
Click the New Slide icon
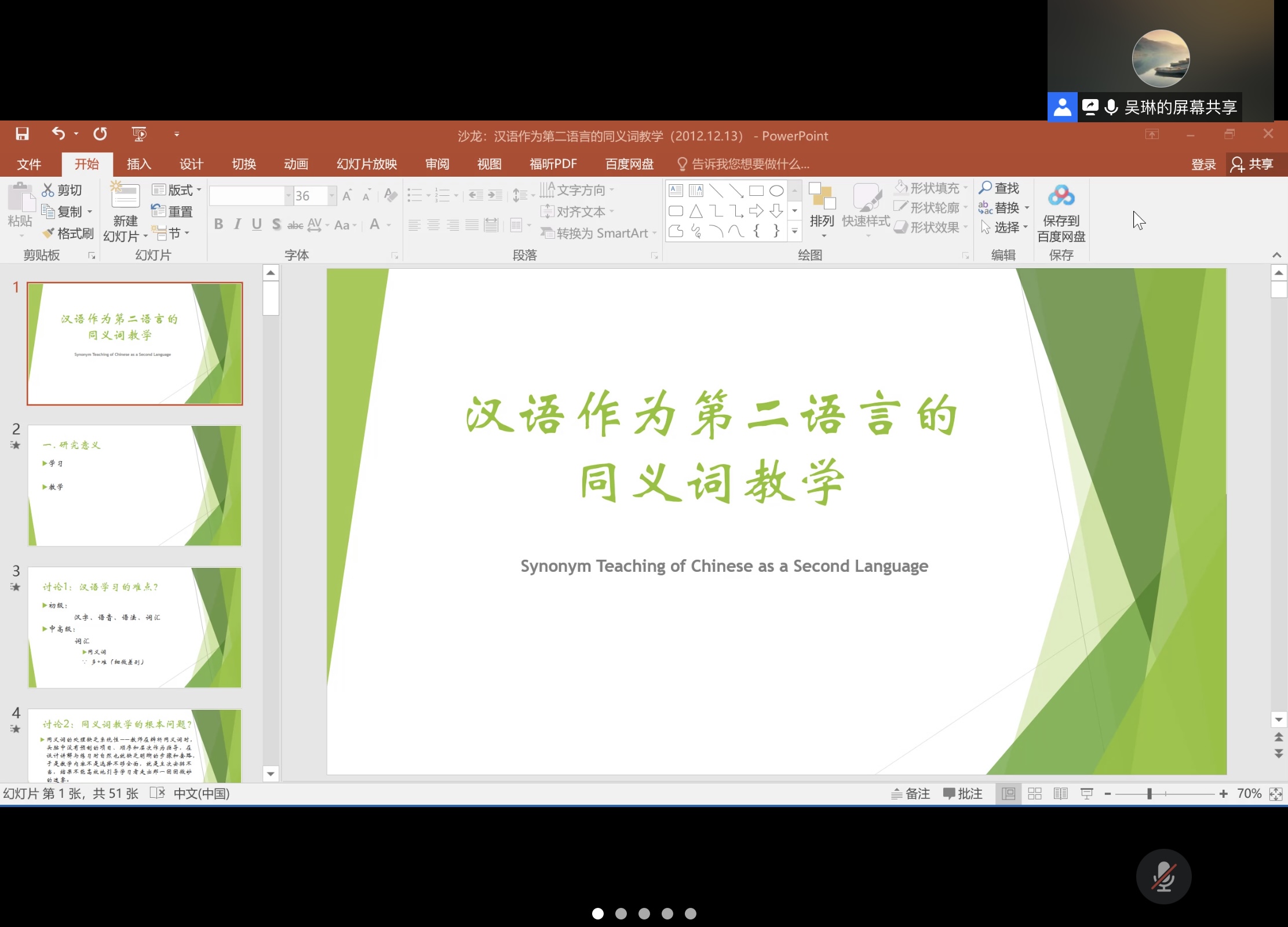point(125,197)
